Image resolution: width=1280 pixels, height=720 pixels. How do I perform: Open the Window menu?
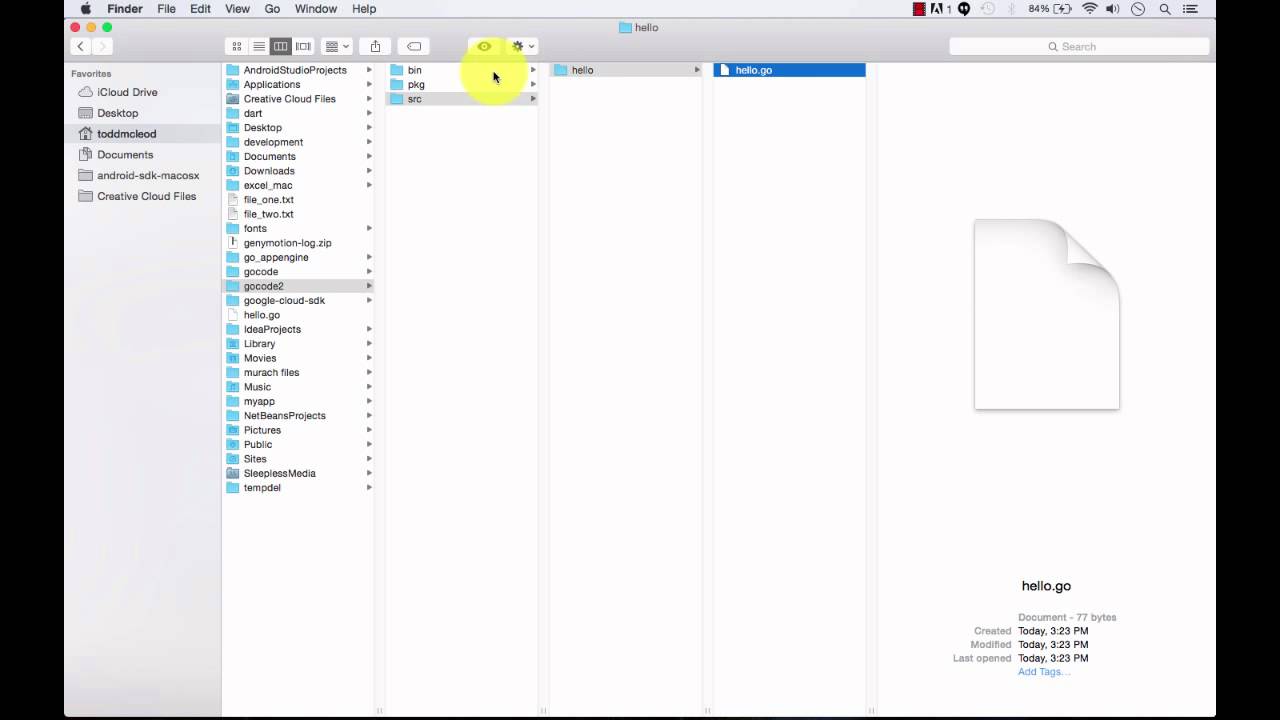[316, 9]
